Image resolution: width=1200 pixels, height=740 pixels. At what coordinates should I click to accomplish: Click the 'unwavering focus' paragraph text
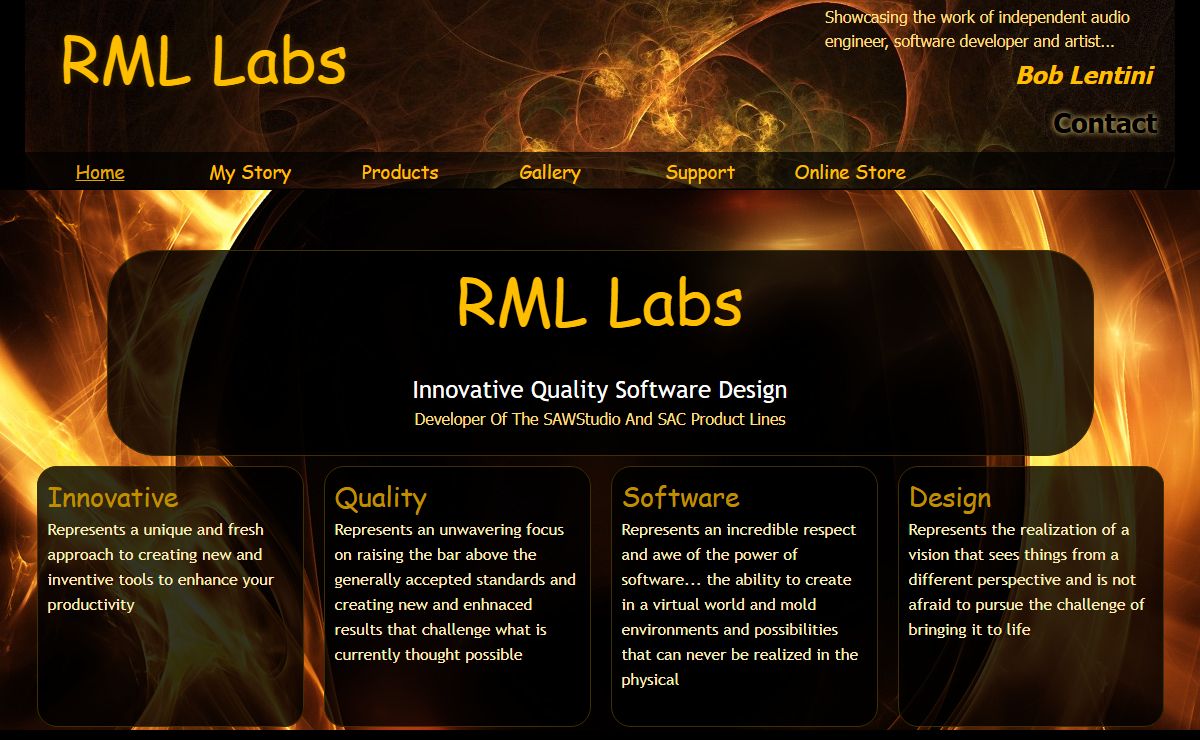pos(455,592)
